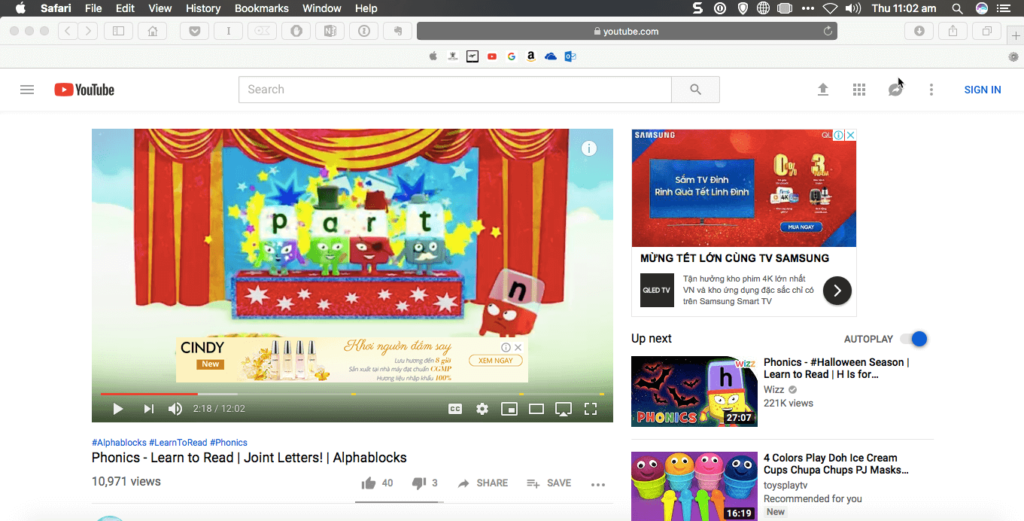Image resolution: width=1024 pixels, height=521 pixels.
Task: Click the #Phonics hashtag link
Action: pyautogui.click(x=229, y=443)
